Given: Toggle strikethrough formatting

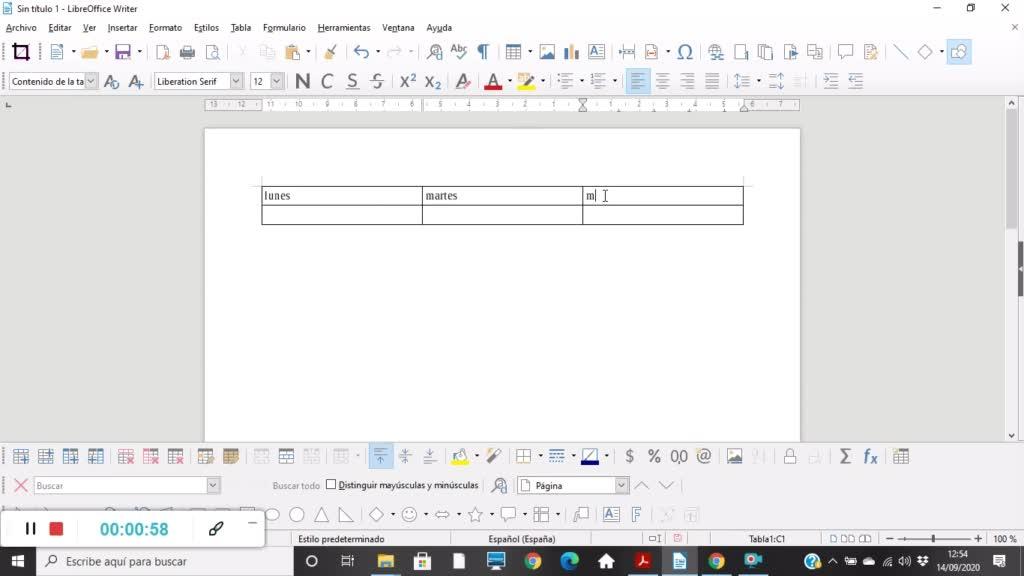Looking at the screenshot, I should coord(377,81).
